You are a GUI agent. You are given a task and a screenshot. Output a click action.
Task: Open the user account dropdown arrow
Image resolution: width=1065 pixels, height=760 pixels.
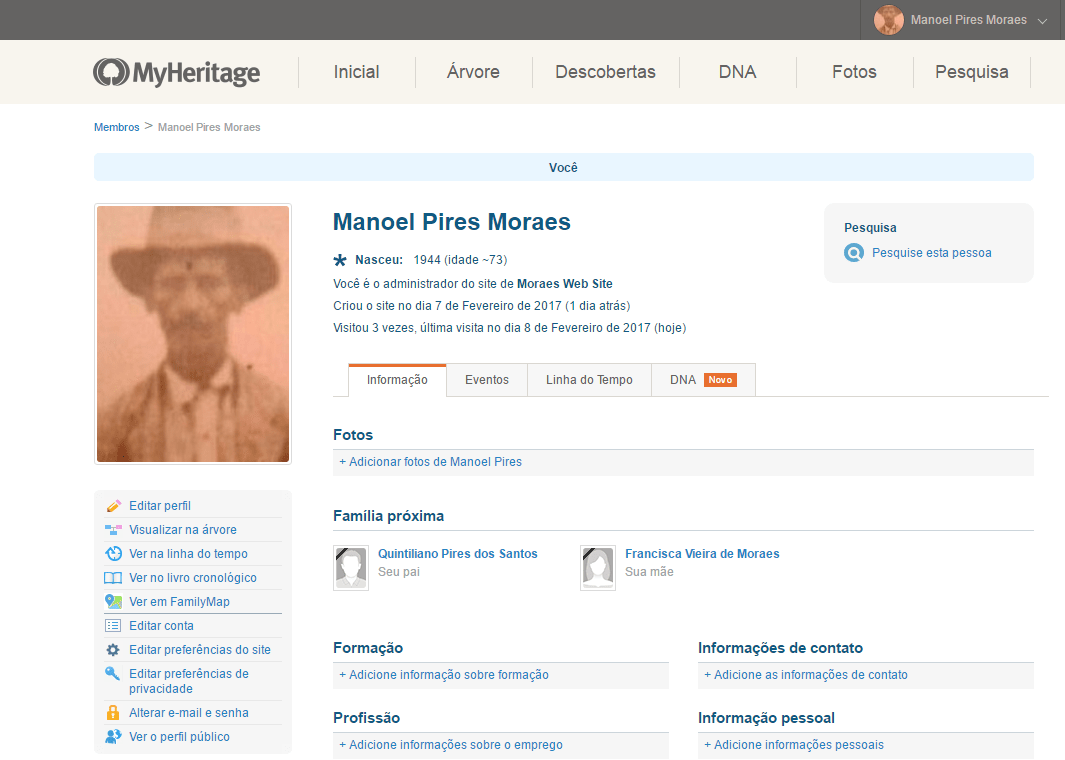pos(1042,21)
